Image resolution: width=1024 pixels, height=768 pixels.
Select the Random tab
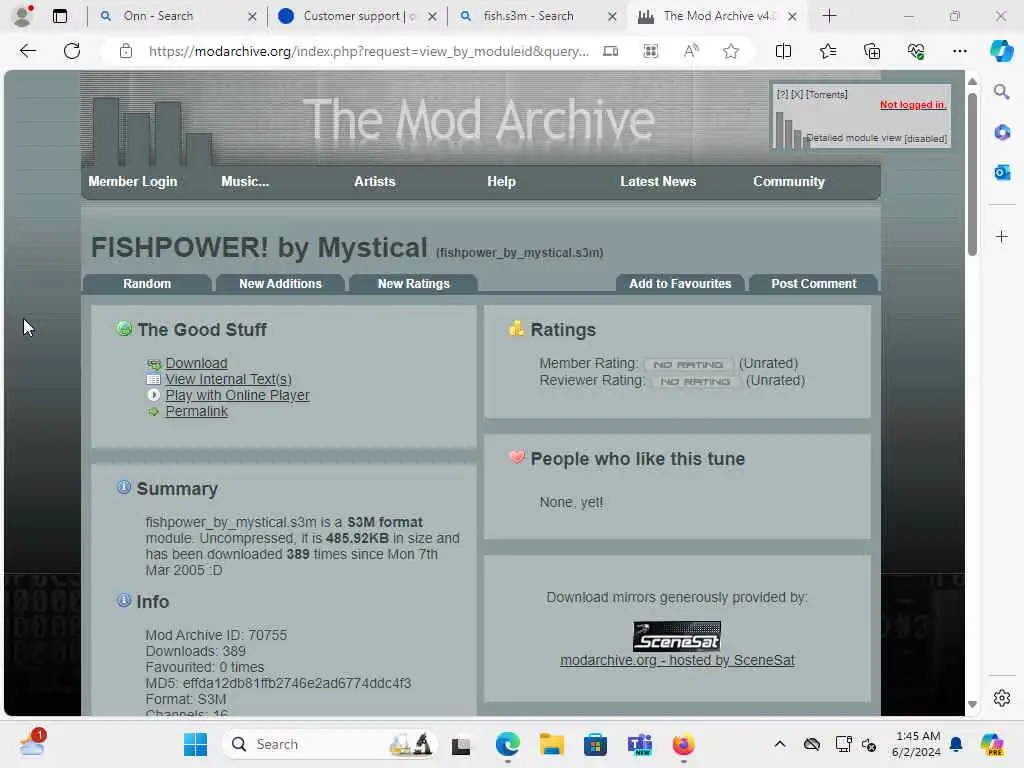tap(147, 283)
